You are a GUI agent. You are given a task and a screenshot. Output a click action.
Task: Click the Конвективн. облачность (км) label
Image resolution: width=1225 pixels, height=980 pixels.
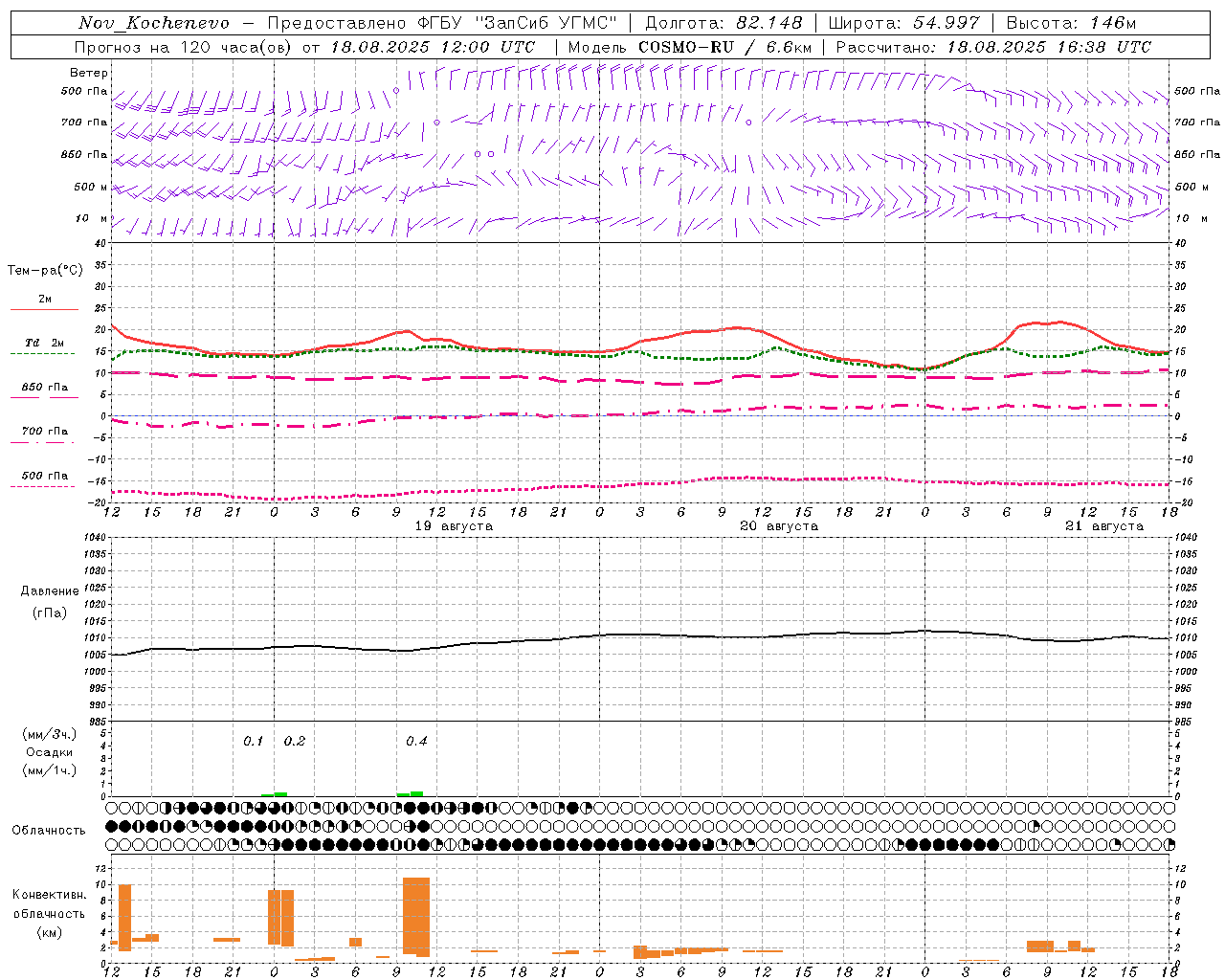49,913
